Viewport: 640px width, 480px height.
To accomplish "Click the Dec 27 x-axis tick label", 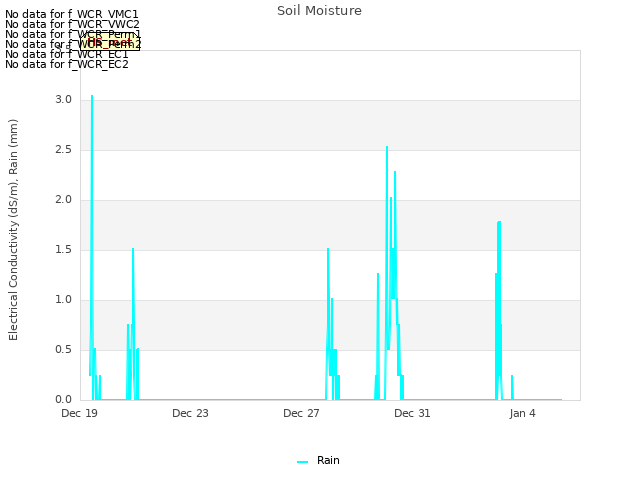I will coord(301,413).
